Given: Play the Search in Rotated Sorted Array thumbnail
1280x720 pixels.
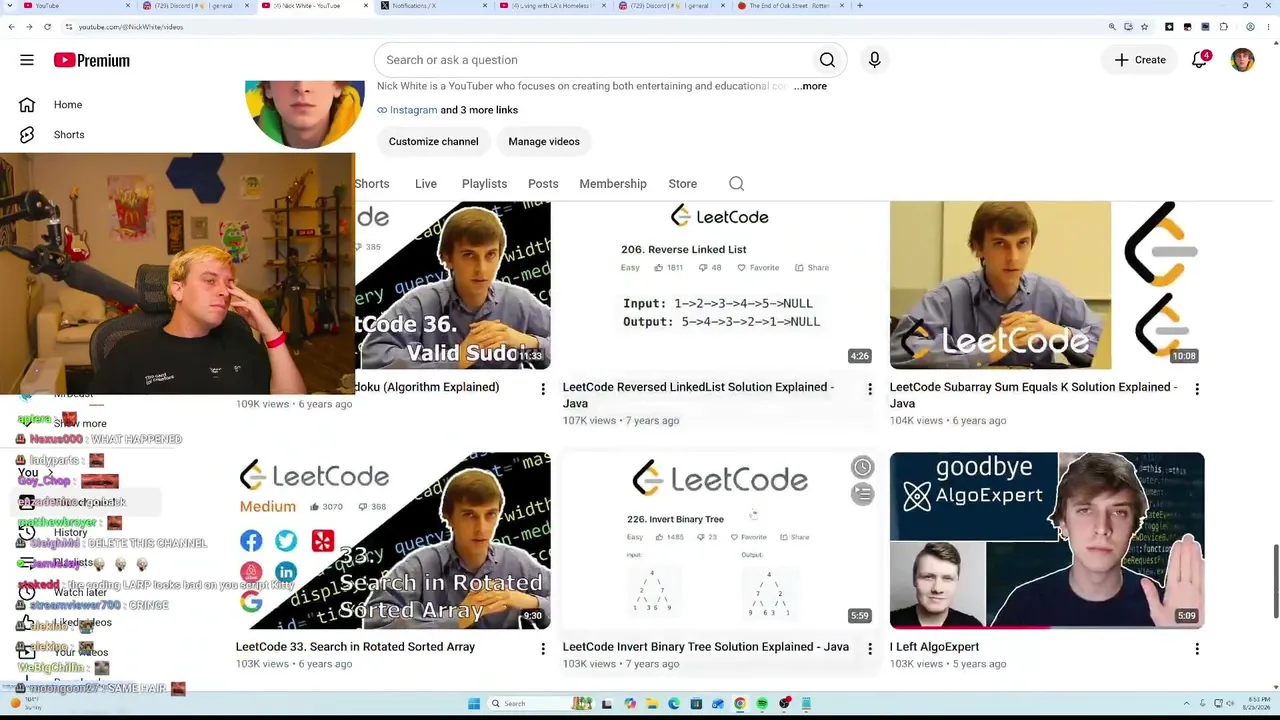Looking at the screenshot, I should 393,541.
